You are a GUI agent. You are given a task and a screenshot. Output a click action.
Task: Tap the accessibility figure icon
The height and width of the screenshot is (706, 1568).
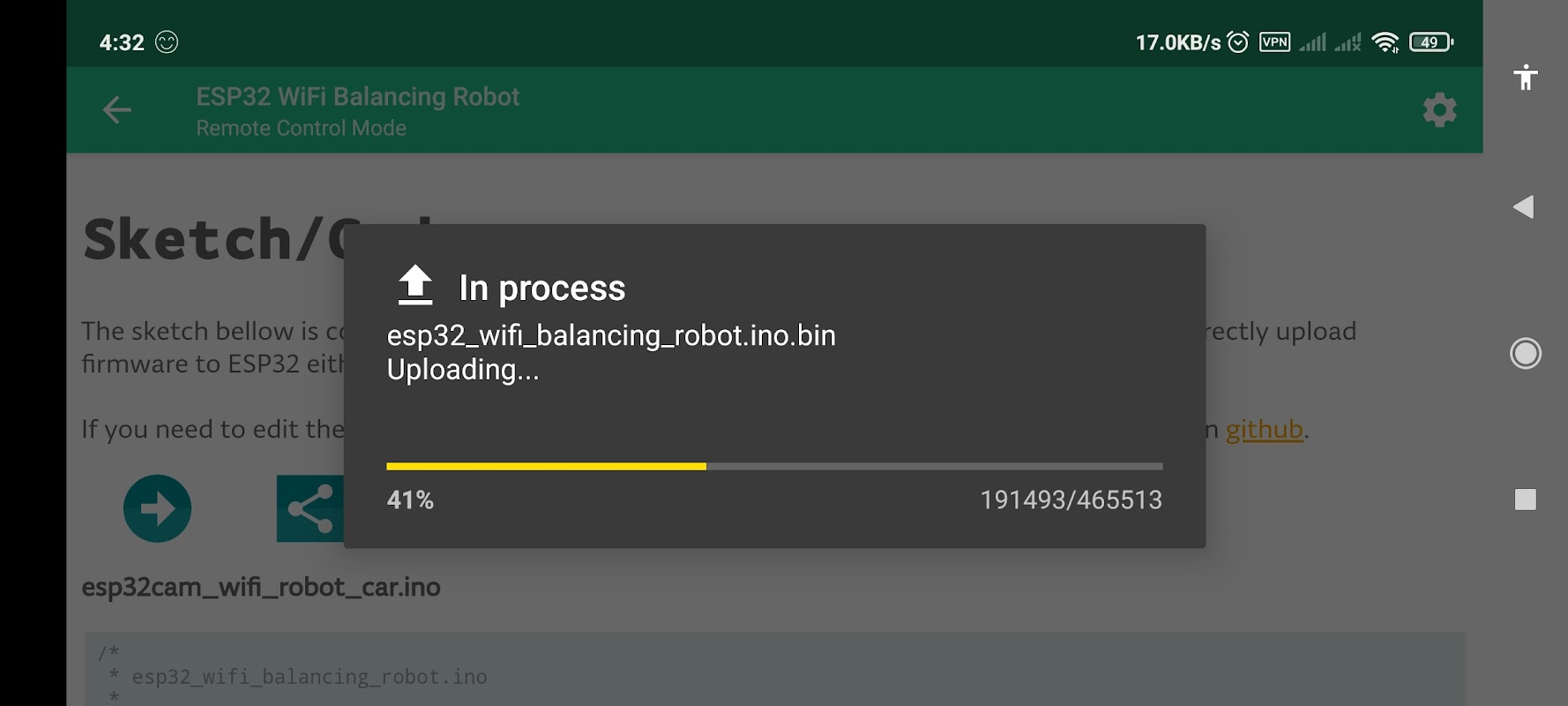pos(1526,78)
